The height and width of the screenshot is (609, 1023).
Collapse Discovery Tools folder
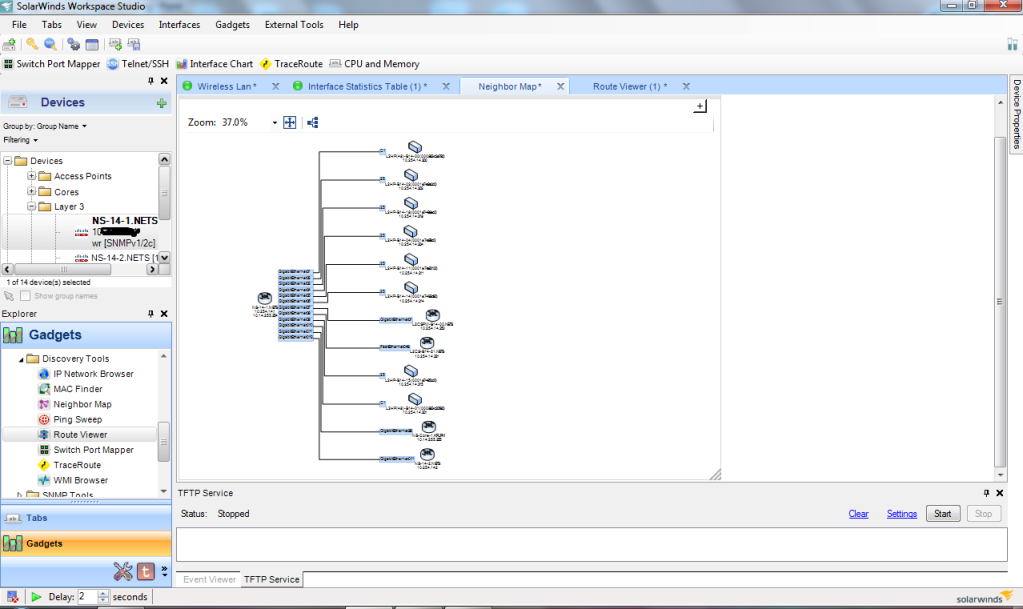(21, 359)
